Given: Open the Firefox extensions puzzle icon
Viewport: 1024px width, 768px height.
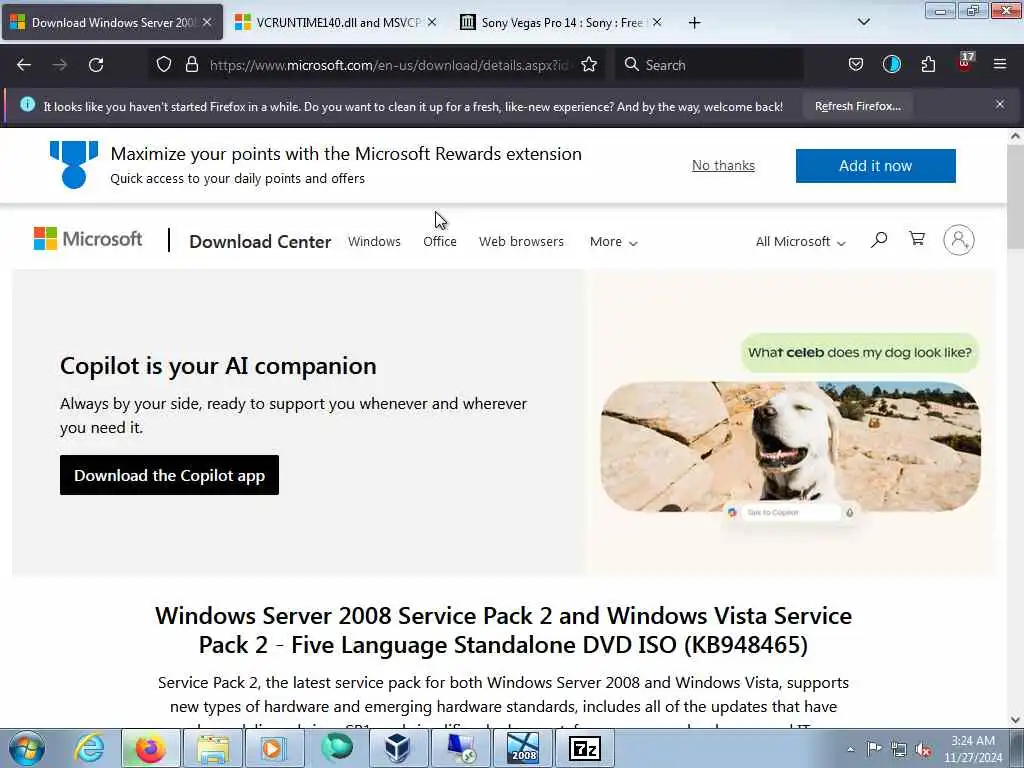Looking at the screenshot, I should 928,65.
